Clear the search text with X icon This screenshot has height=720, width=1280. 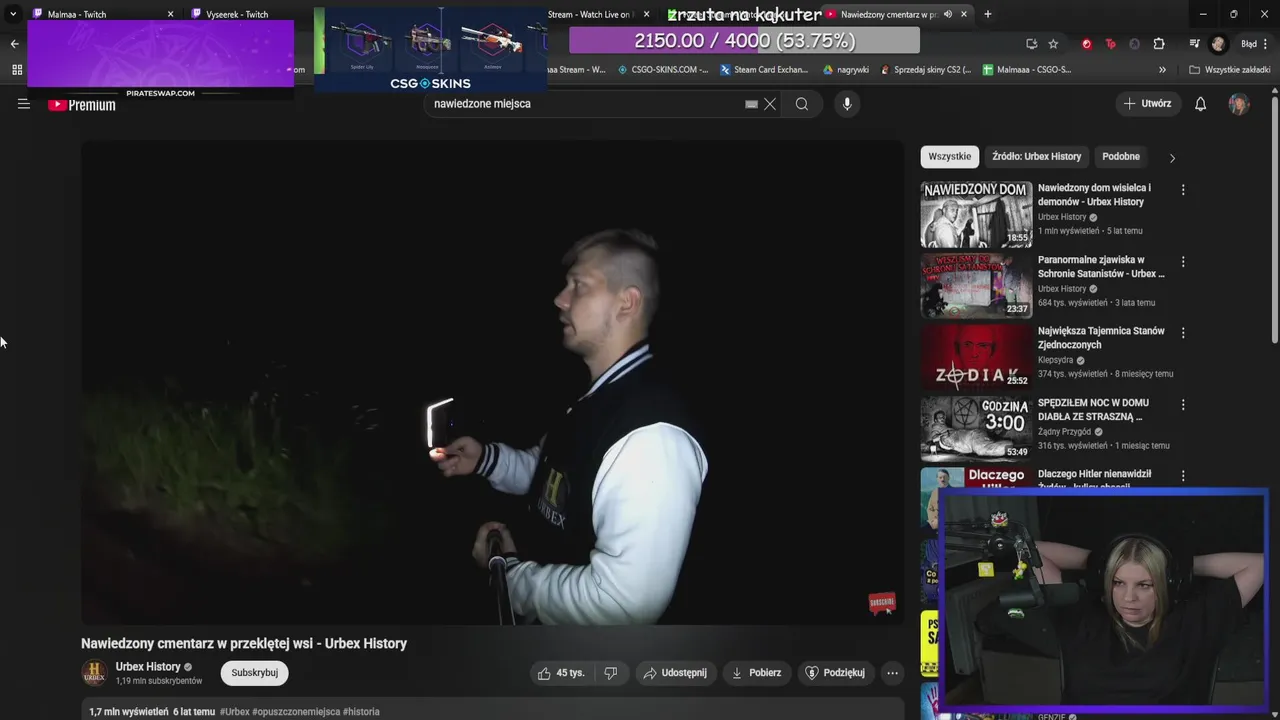click(x=770, y=104)
